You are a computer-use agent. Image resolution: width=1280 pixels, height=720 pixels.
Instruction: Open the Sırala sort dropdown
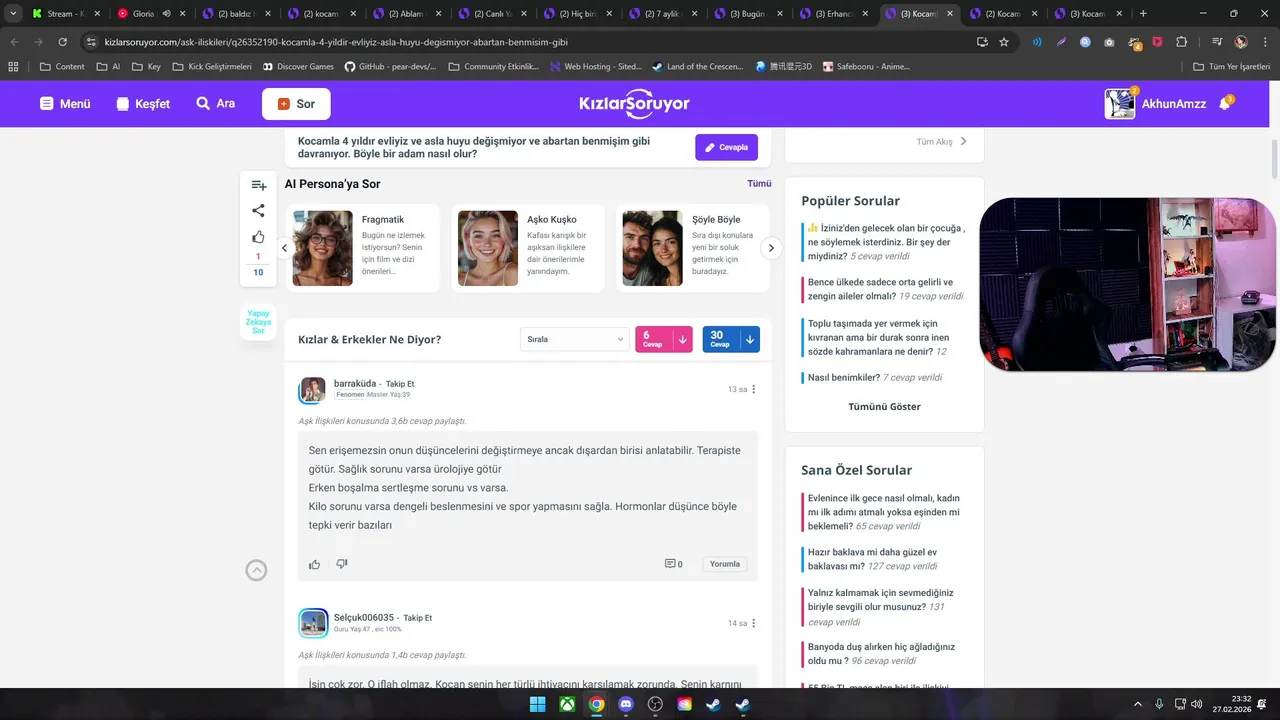(574, 339)
